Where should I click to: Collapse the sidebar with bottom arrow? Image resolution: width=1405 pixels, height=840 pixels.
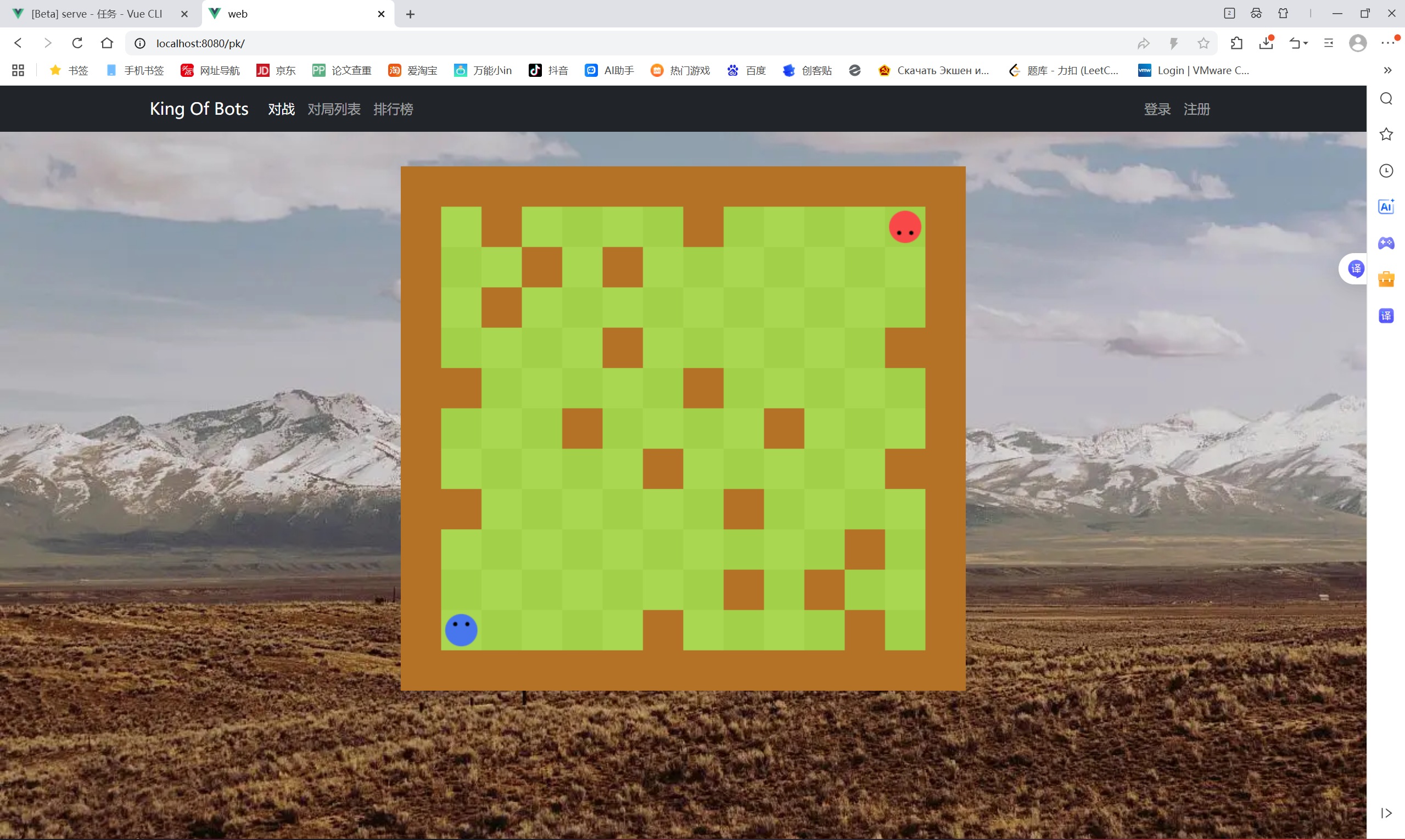(1386, 813)
